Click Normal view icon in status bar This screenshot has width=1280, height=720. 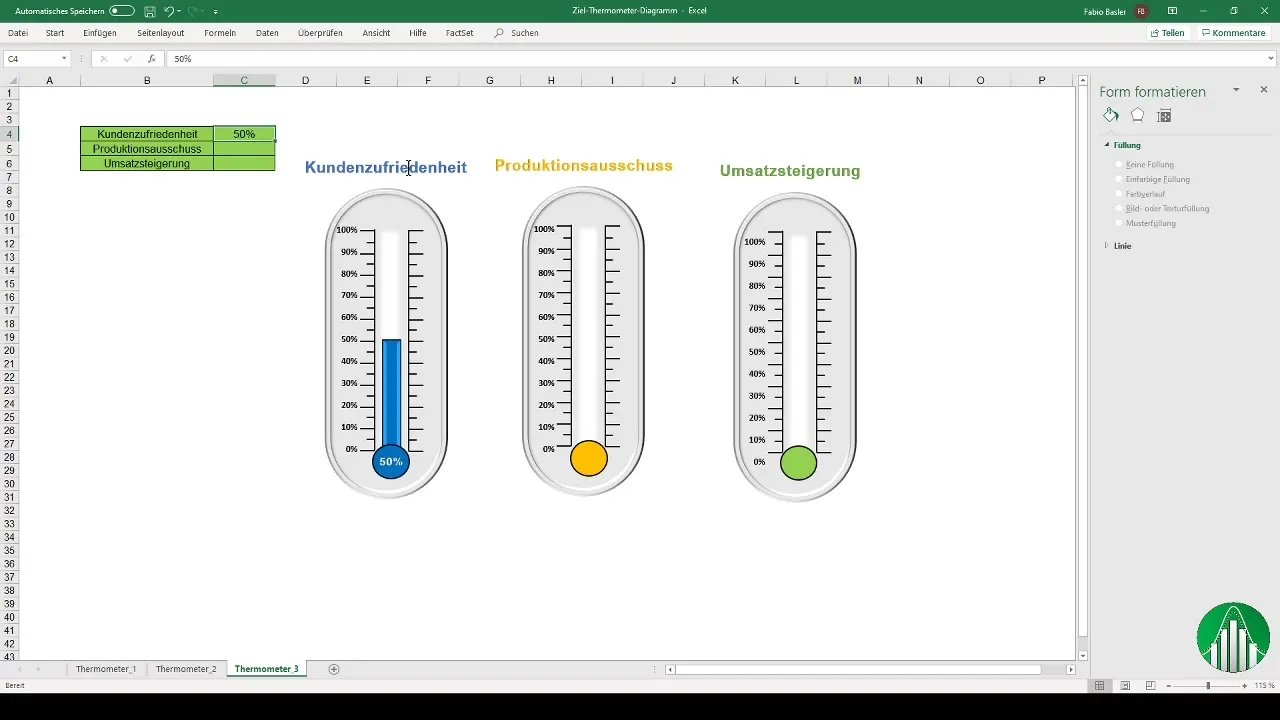coord(1099,685)
